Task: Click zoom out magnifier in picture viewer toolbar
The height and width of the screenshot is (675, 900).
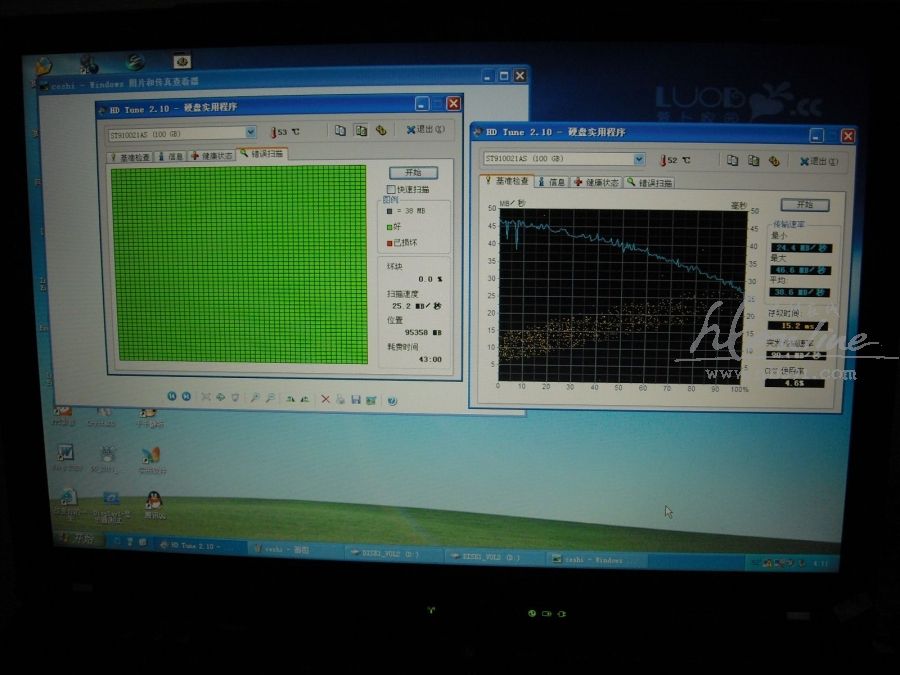Action: click(x=270, y=398)
